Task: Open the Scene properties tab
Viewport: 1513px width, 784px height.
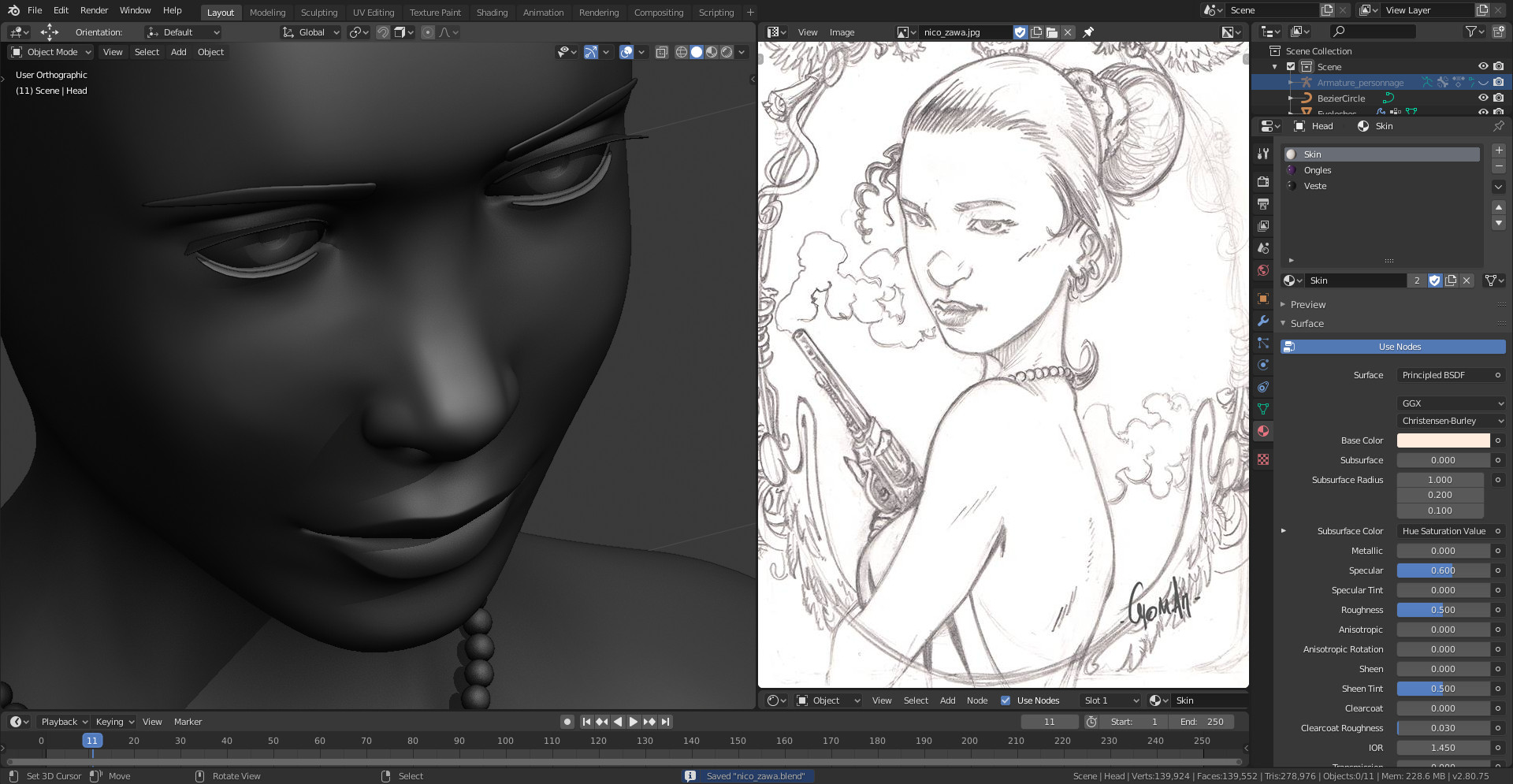Action: tap(1263, 248)
